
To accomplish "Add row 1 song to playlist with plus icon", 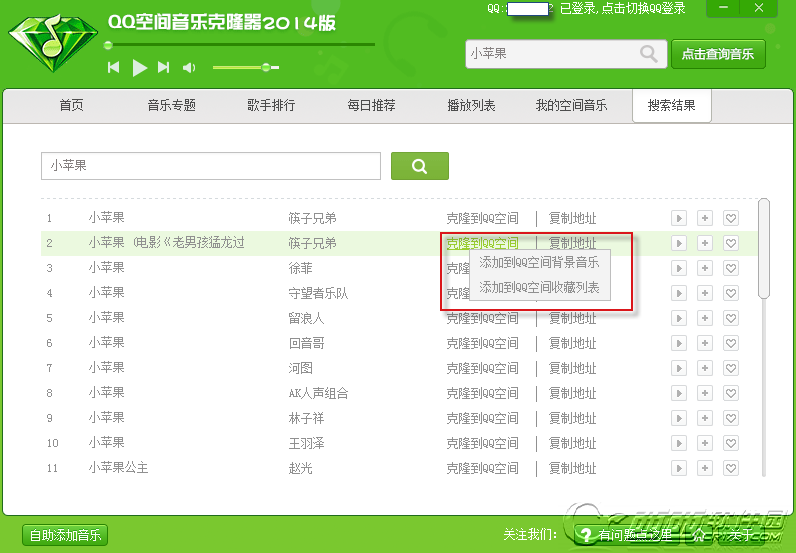I will click(705, 218).
